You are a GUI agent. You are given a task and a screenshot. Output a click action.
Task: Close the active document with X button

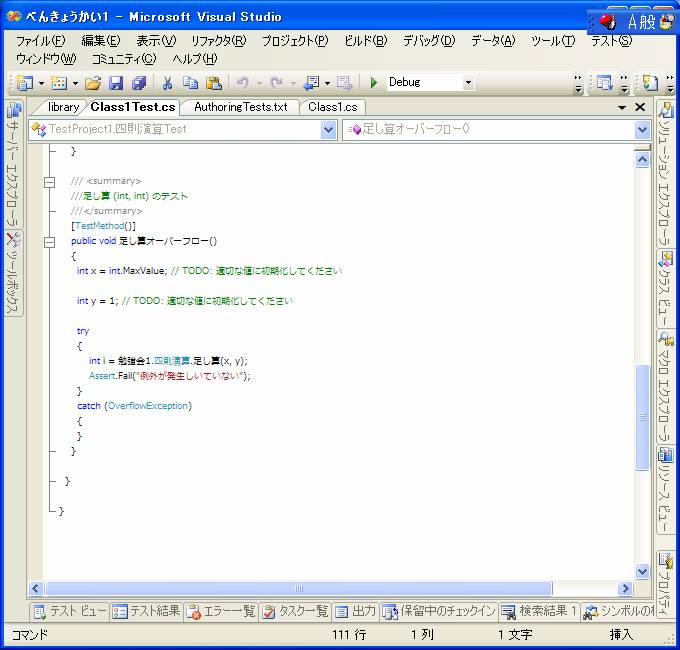pyautogui.click(x=641, y=107)
